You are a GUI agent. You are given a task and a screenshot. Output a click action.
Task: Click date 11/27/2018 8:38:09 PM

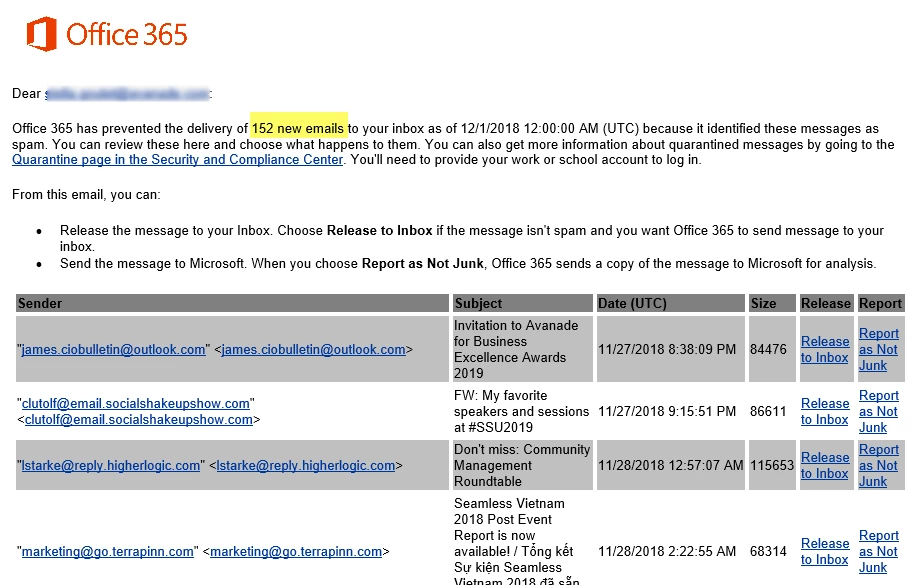(667, 349)
